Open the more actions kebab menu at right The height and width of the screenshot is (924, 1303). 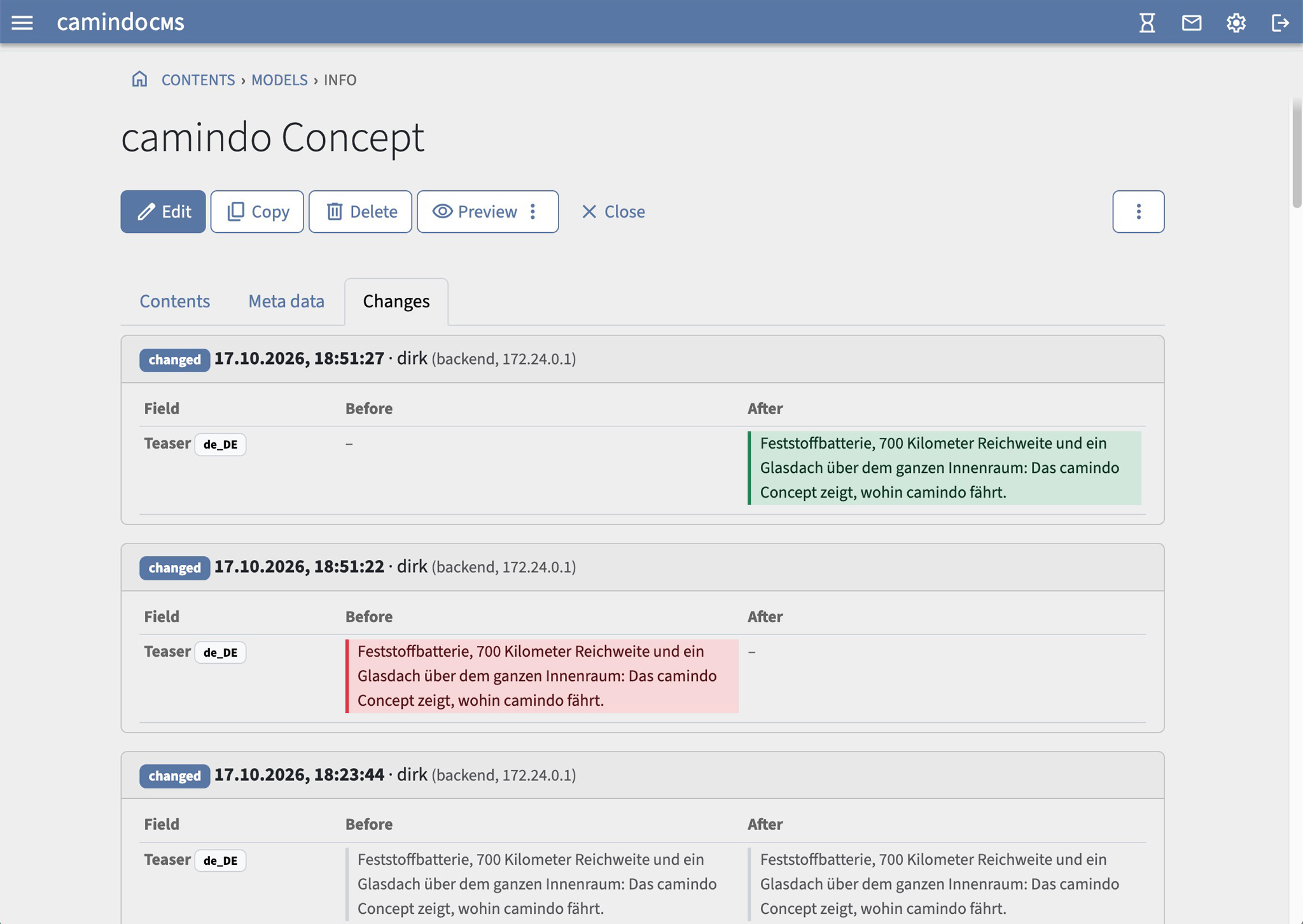click(x=1138, y=211)
